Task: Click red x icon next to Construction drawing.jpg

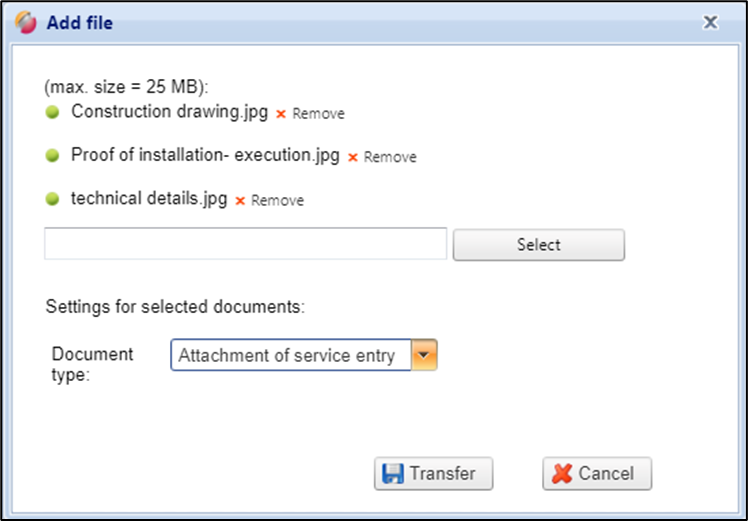Action: coord(281,114)
